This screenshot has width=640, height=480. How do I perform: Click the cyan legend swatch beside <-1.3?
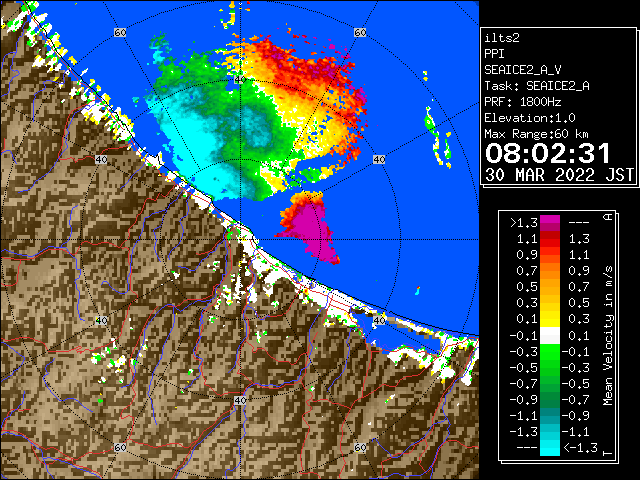[x=550, y=447]
